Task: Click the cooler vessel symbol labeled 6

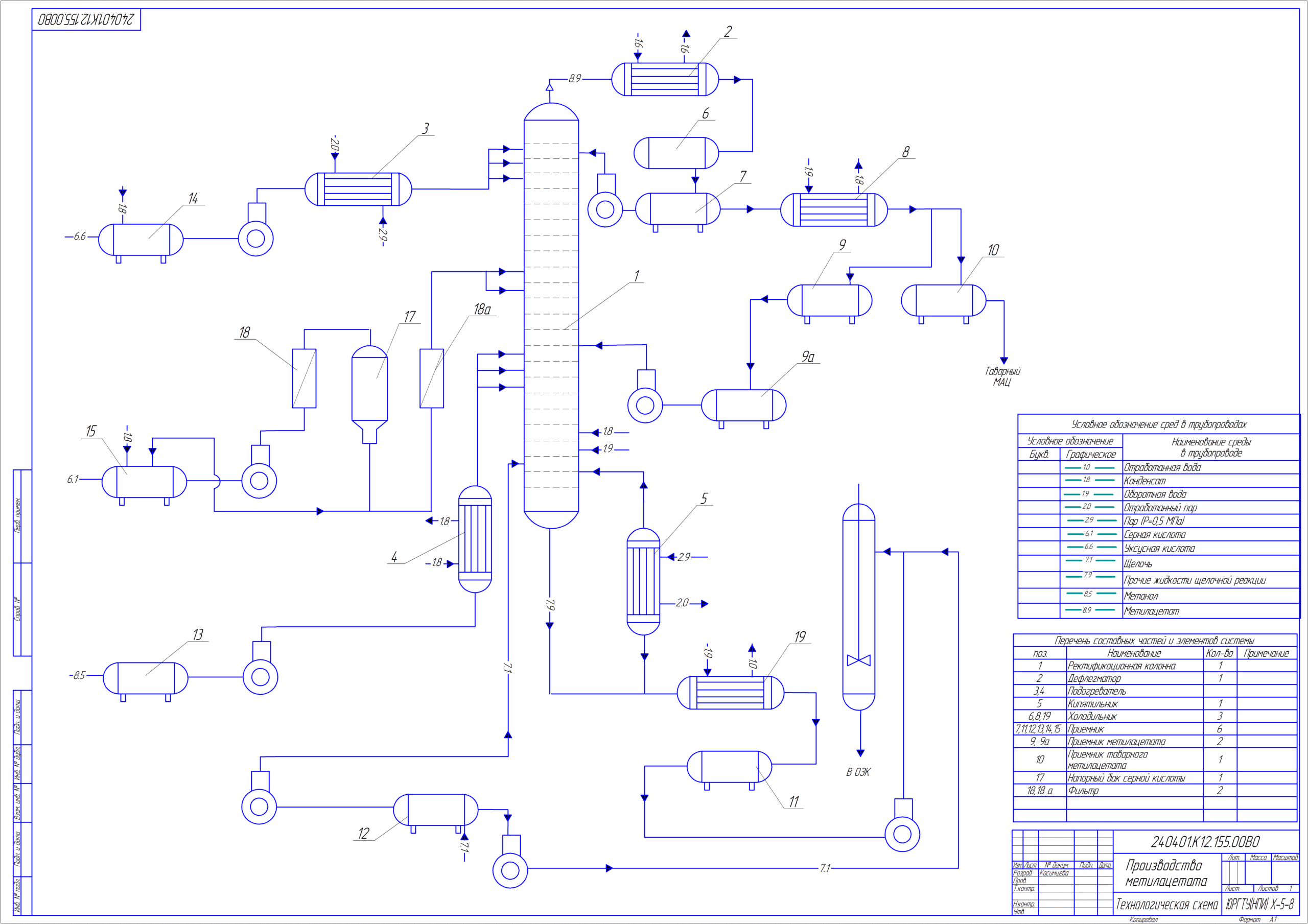Action: pyautogui.click(x=676, y=153)
